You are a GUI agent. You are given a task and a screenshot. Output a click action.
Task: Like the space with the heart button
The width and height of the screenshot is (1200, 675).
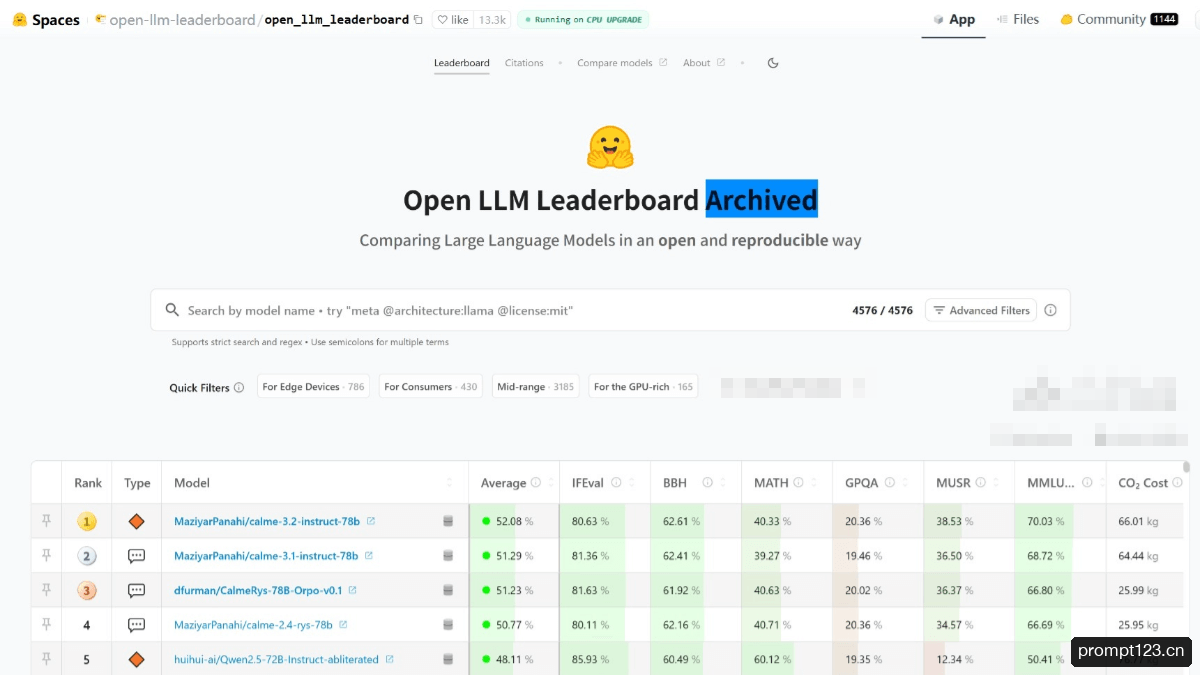[453, 19]
